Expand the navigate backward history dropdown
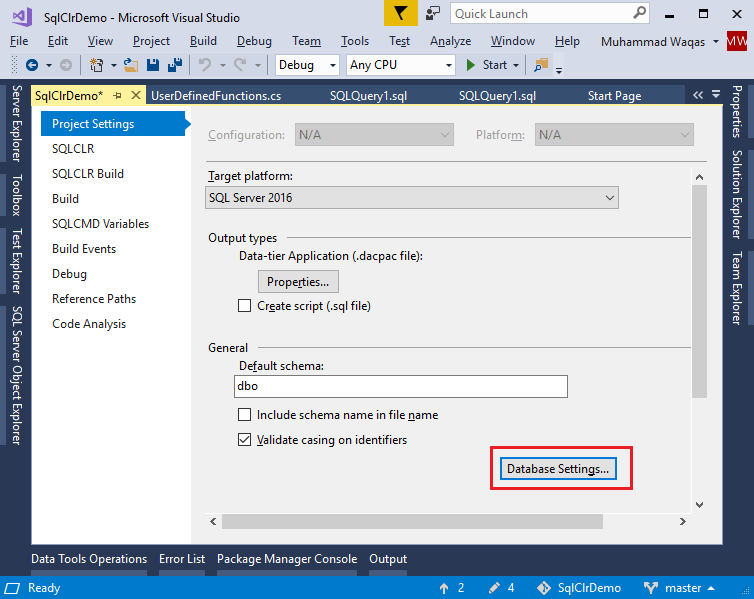This screenshot has width=754, height=599. (x=49, y=65)
